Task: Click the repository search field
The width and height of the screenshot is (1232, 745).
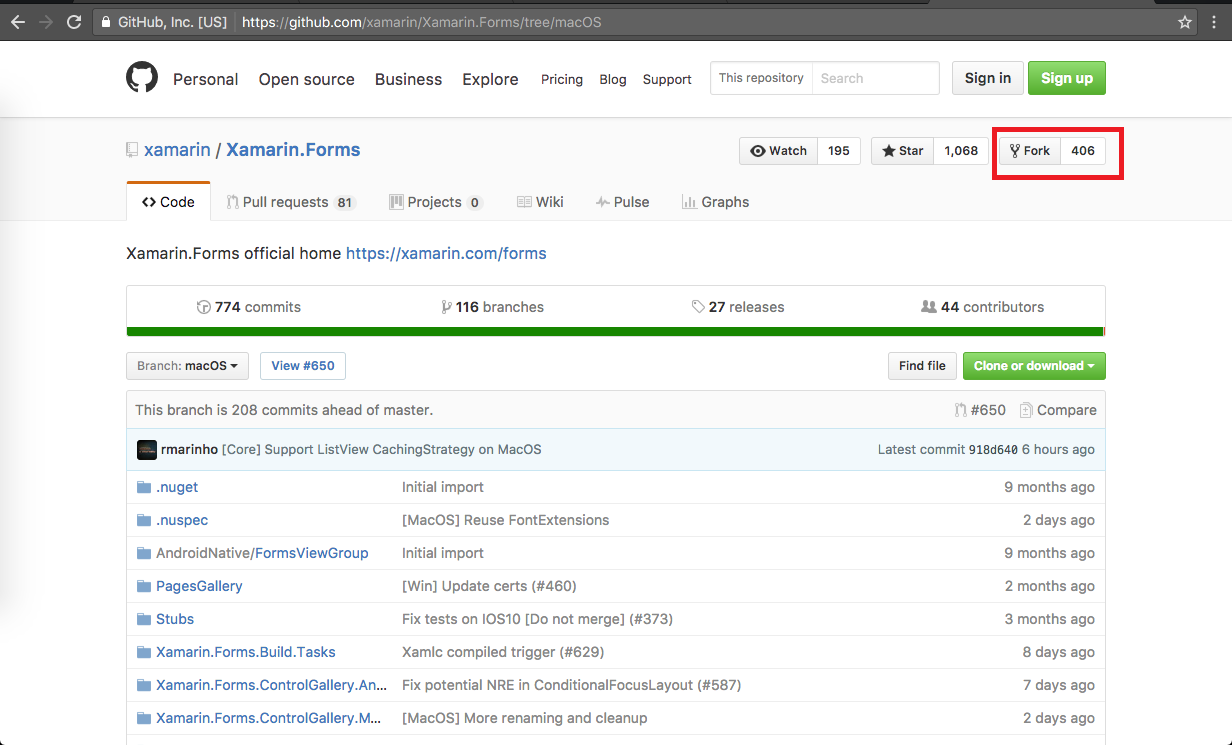Action: 875,78
